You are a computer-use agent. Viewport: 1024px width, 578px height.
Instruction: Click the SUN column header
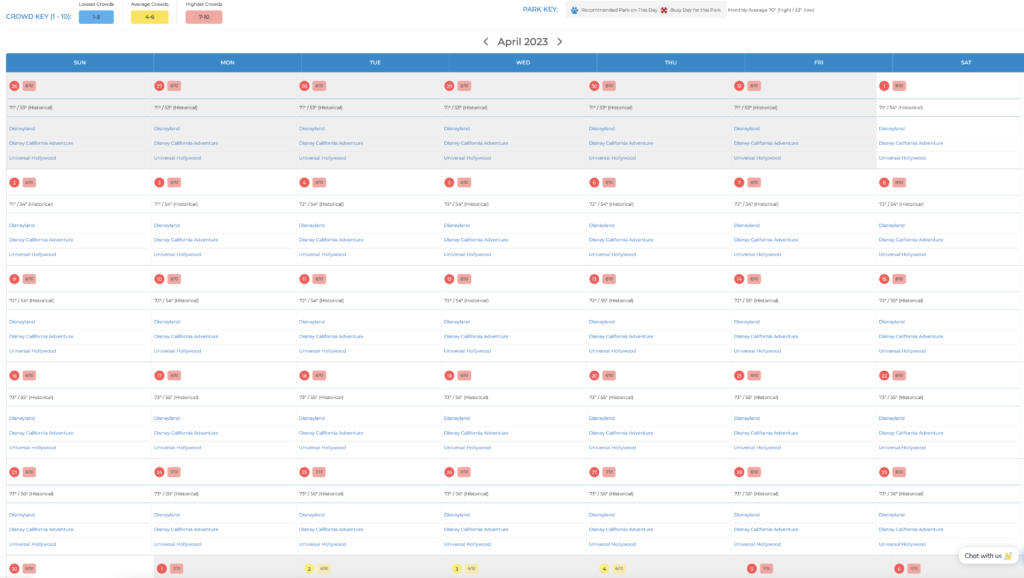(80, 63)
